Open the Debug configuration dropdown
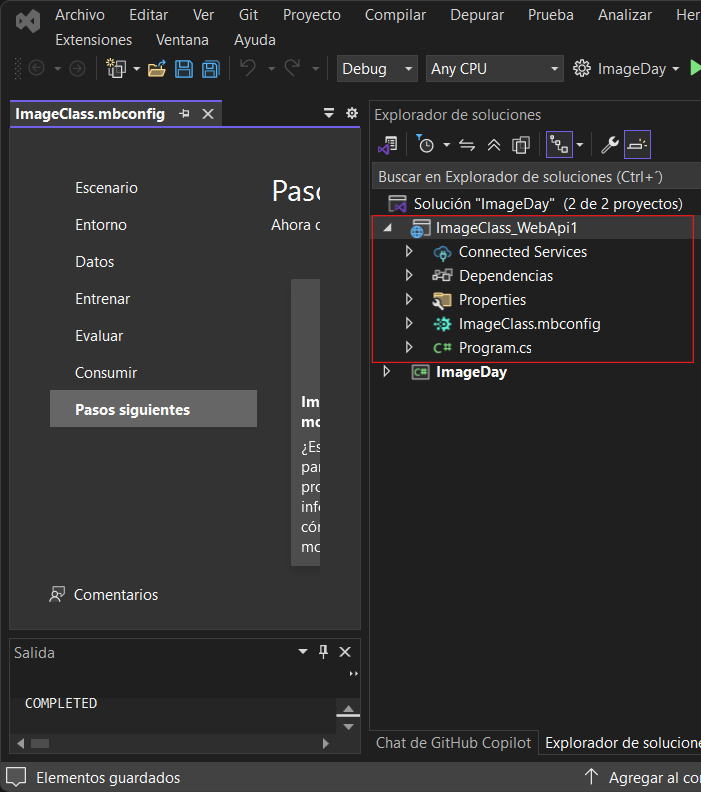The image size is (701, 792). [x=377, y=69]
